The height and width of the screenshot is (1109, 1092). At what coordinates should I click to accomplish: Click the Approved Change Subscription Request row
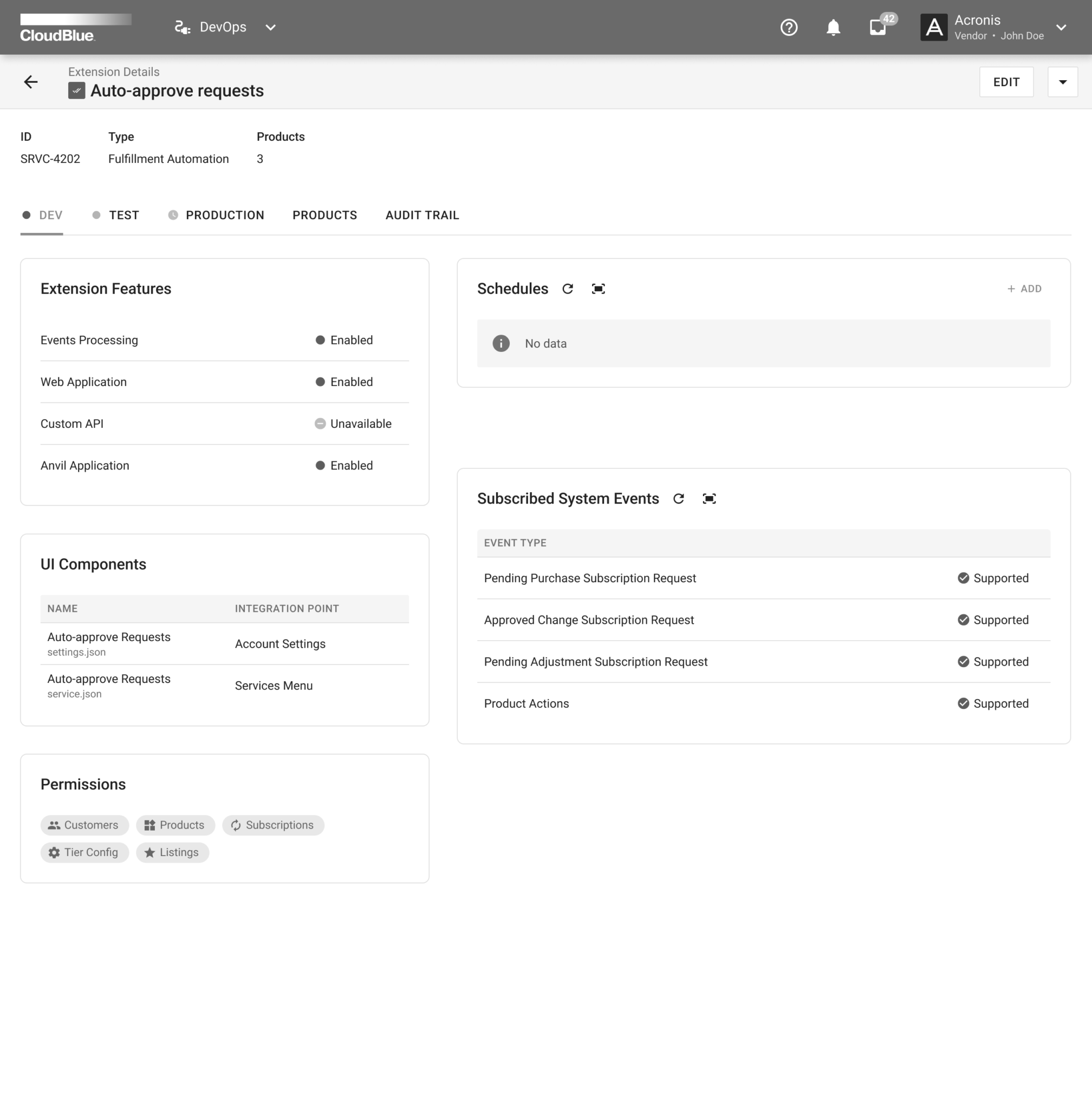coord(763,619)
